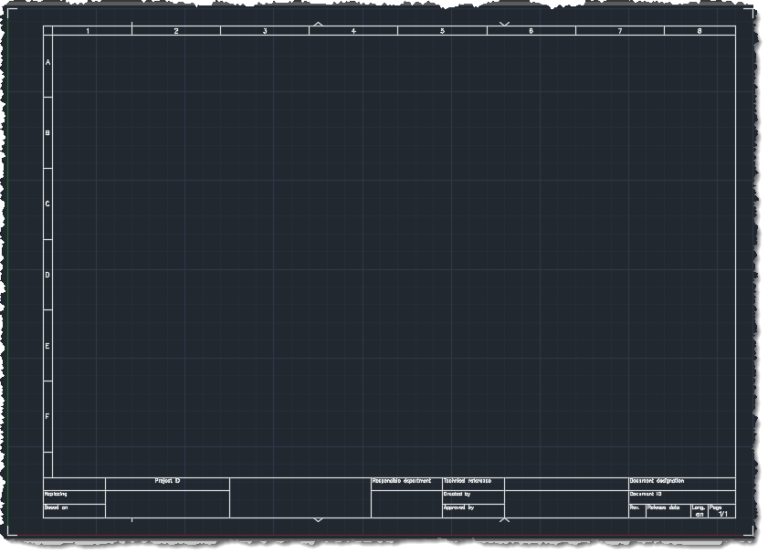The image size is (768, 554).
Task: Click the "Document designation" label
Action: (657, 481)
